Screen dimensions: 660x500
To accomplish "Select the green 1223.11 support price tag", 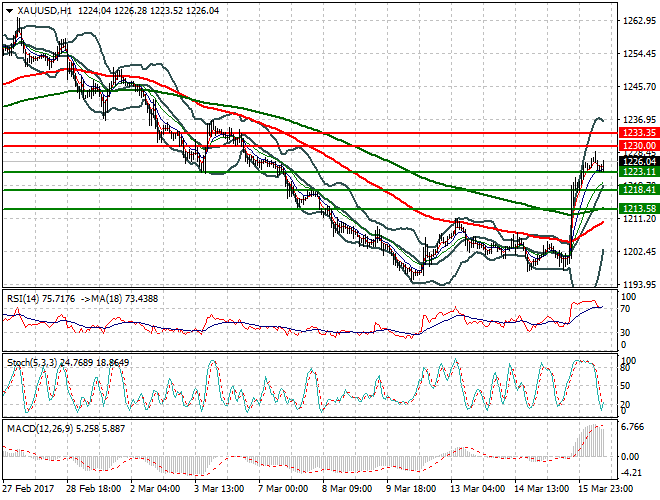I will click(638, 173).
